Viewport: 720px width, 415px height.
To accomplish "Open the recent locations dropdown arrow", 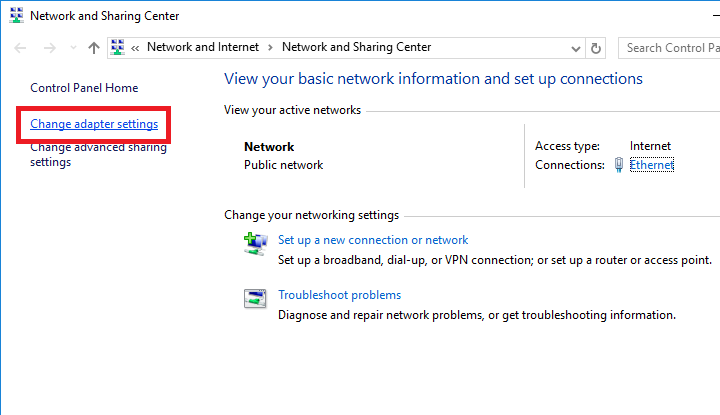I will (x=71, y=48).
